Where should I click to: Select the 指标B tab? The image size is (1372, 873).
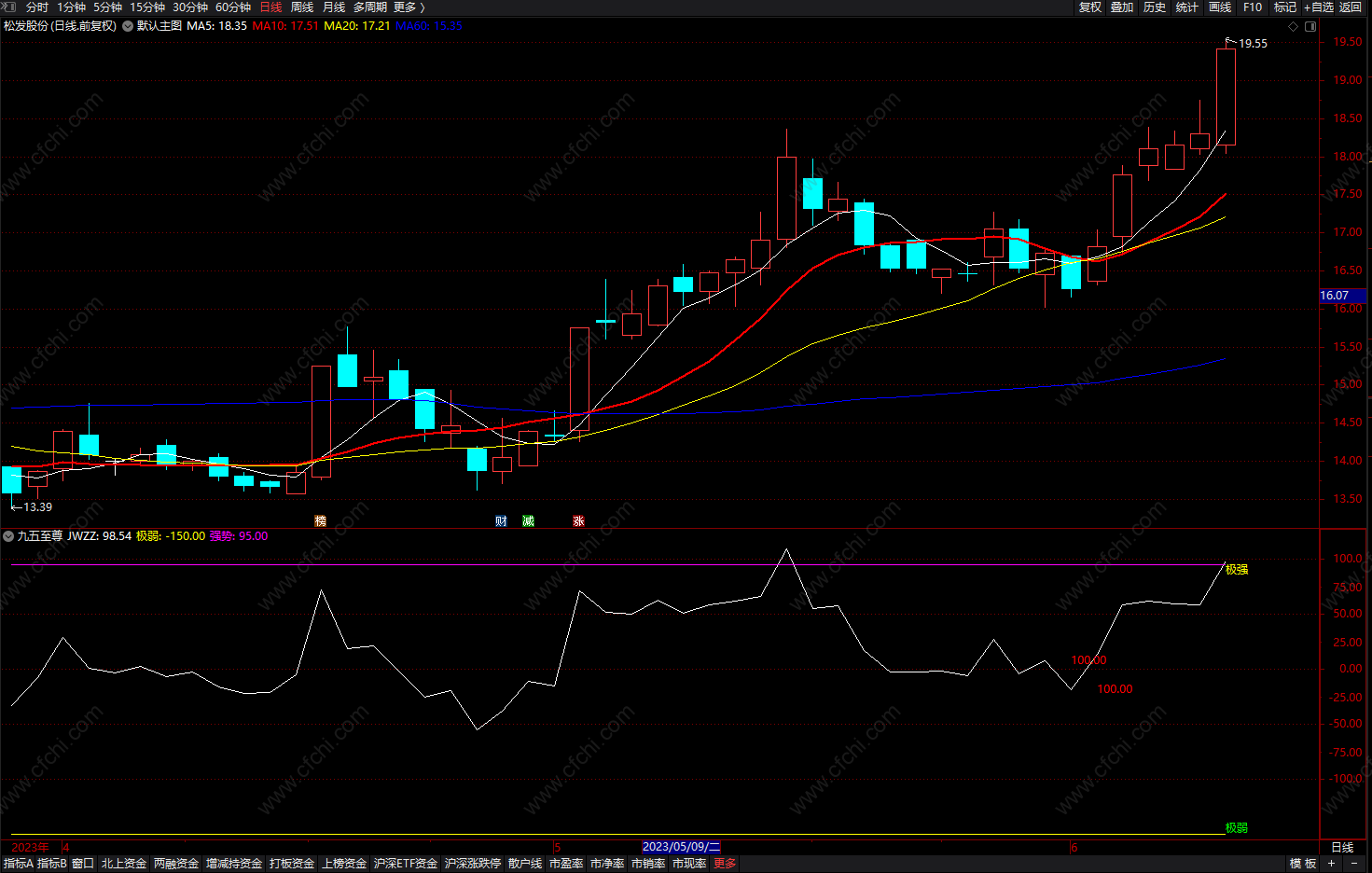[52, 864]
